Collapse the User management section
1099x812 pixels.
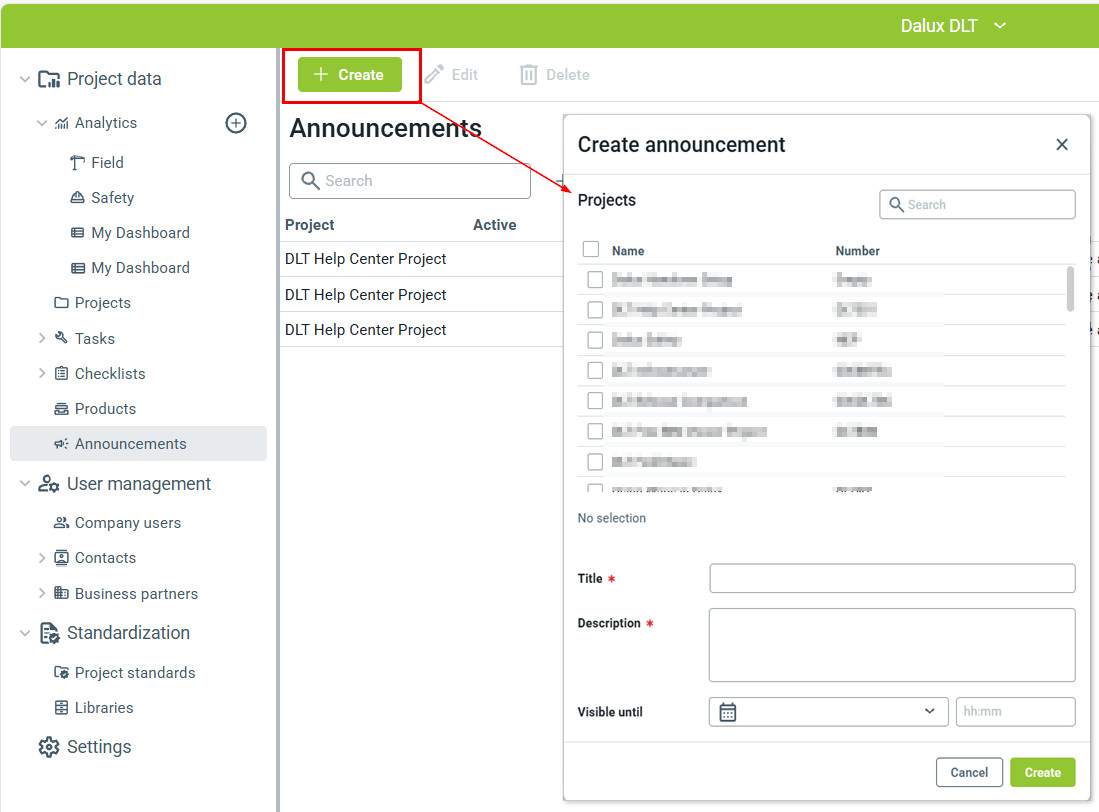click(x=25, y=484)
